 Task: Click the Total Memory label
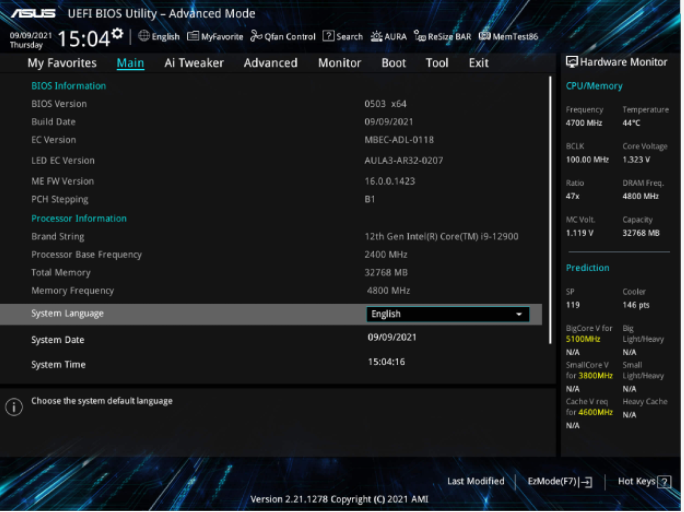point(61,273)
